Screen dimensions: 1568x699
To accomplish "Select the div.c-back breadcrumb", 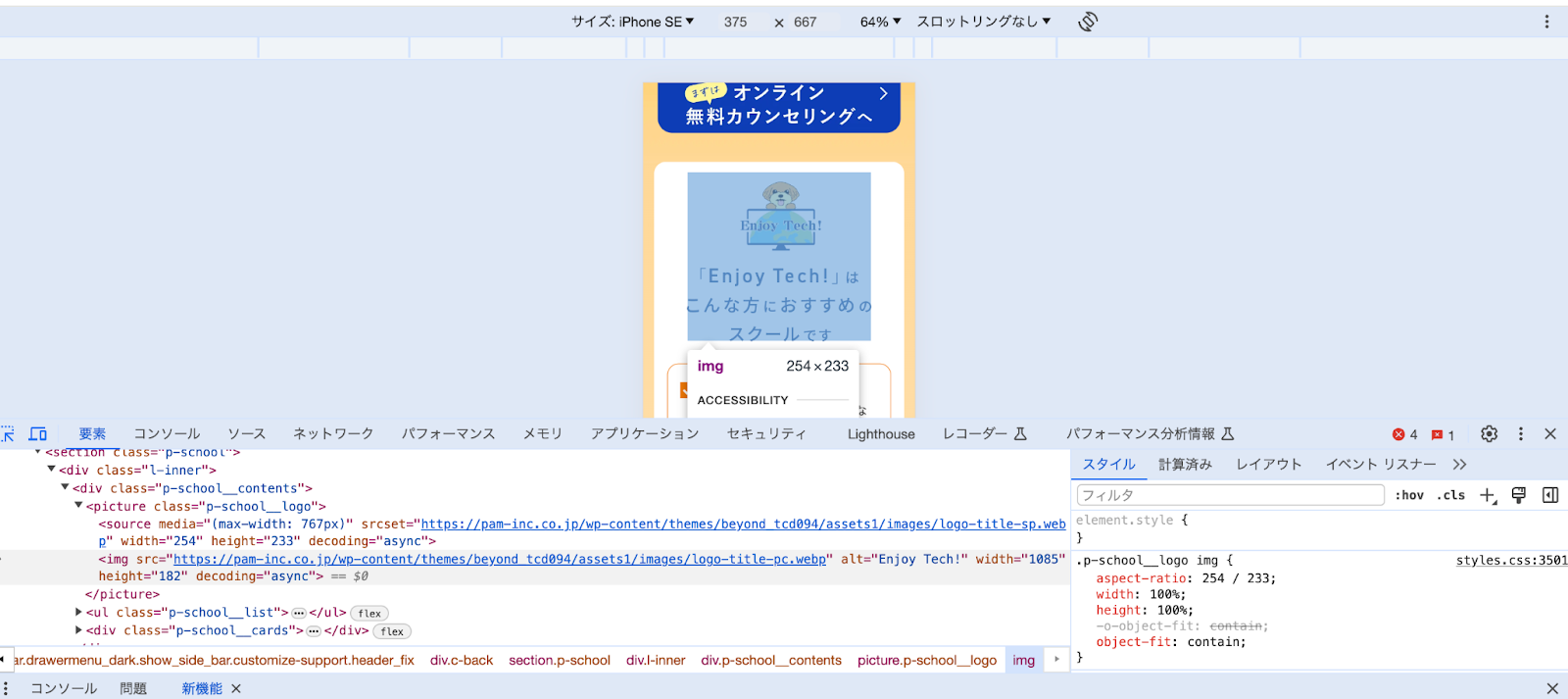I will (462, 661).
